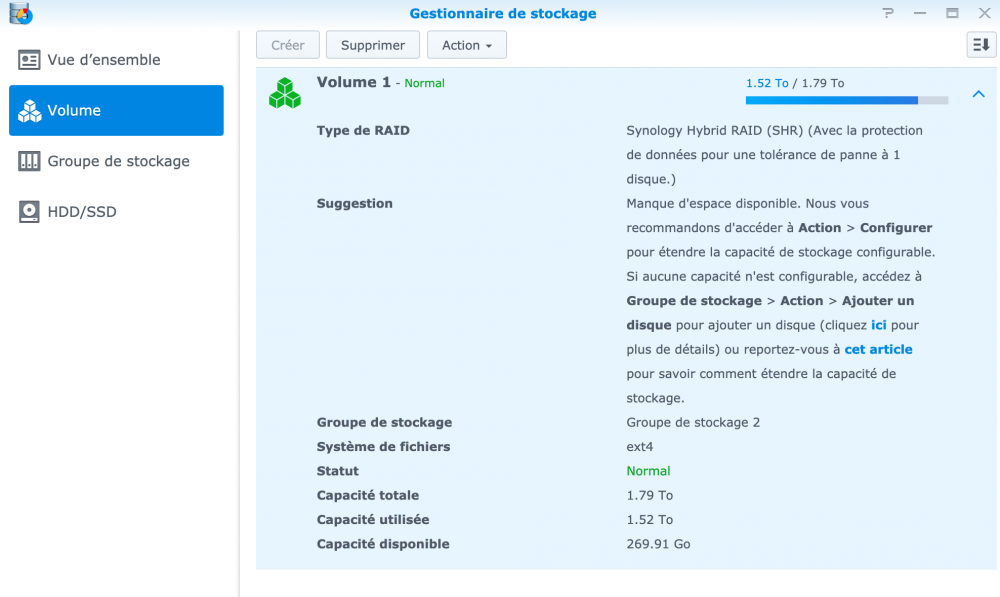Screen dimensions: 1000x597
Task: Click the green Volume 1 cubes icon
Action: pos(285,93)
